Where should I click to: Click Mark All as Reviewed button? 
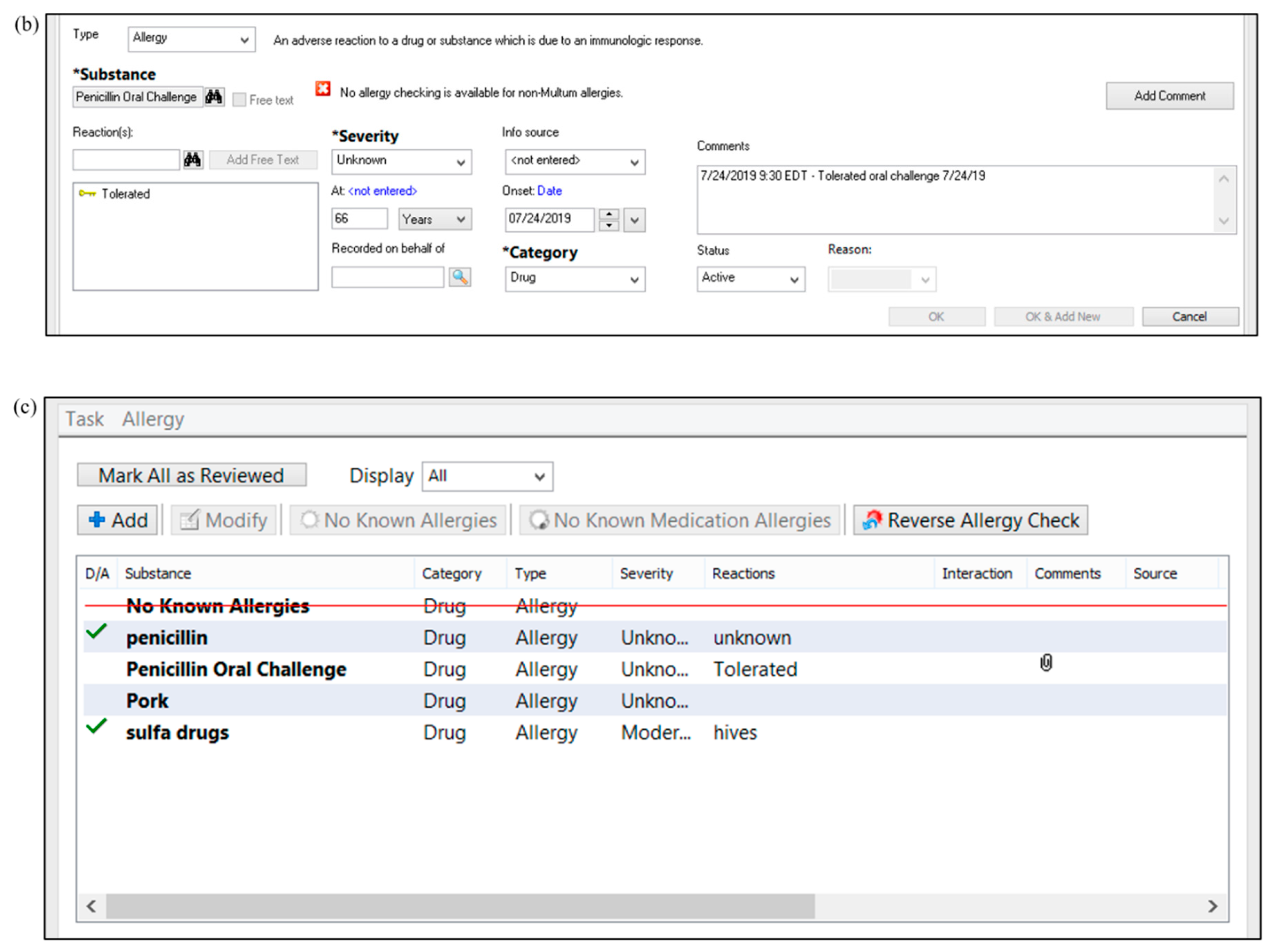pos(191,476)
